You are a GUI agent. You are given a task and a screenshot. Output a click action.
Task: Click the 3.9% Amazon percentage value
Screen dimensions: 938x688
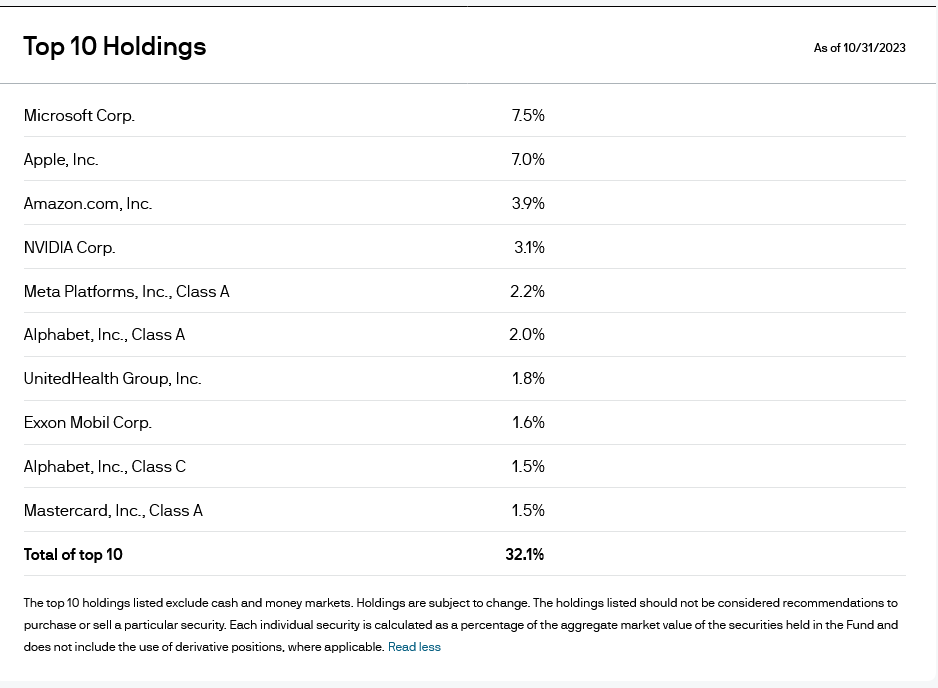click(528, 203)
